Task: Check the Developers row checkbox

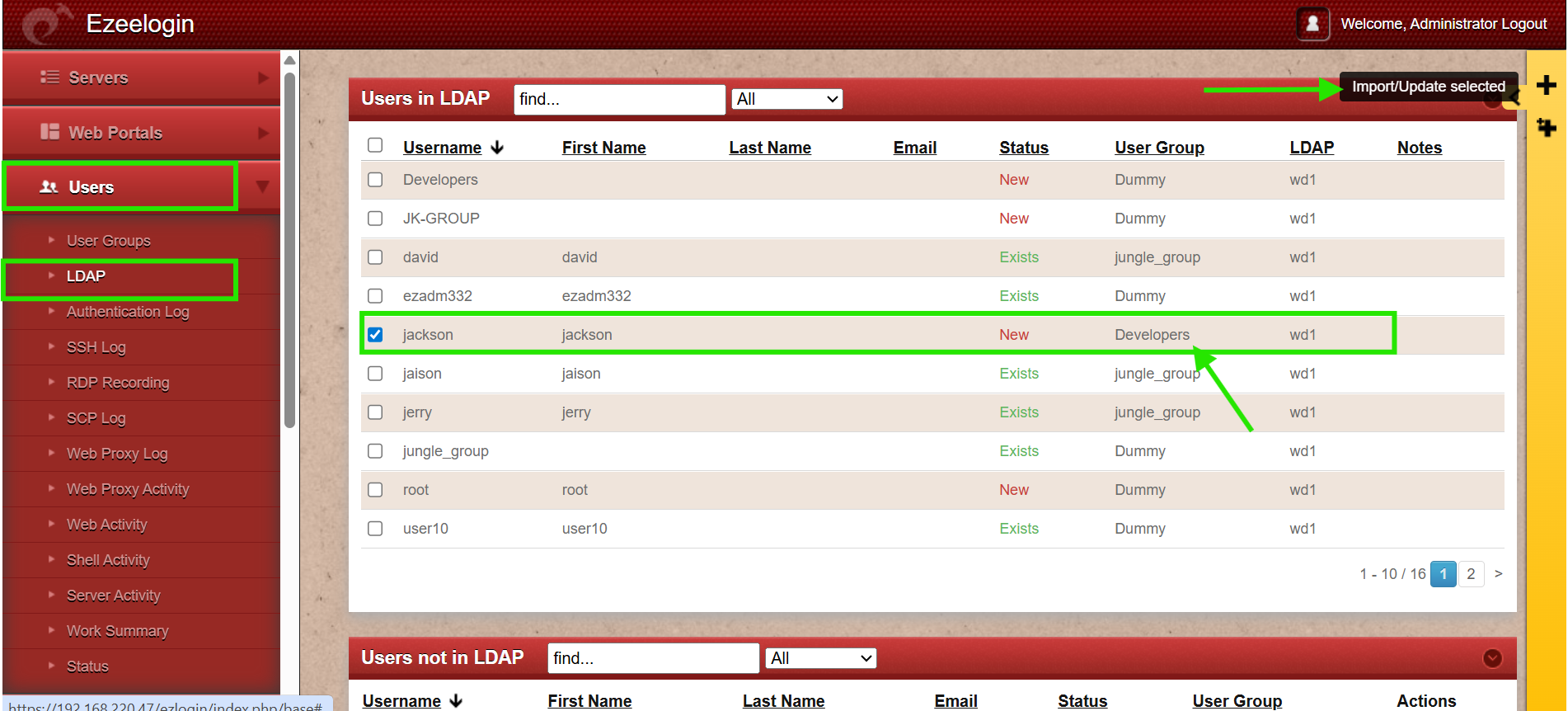Action: coord(375,180)
